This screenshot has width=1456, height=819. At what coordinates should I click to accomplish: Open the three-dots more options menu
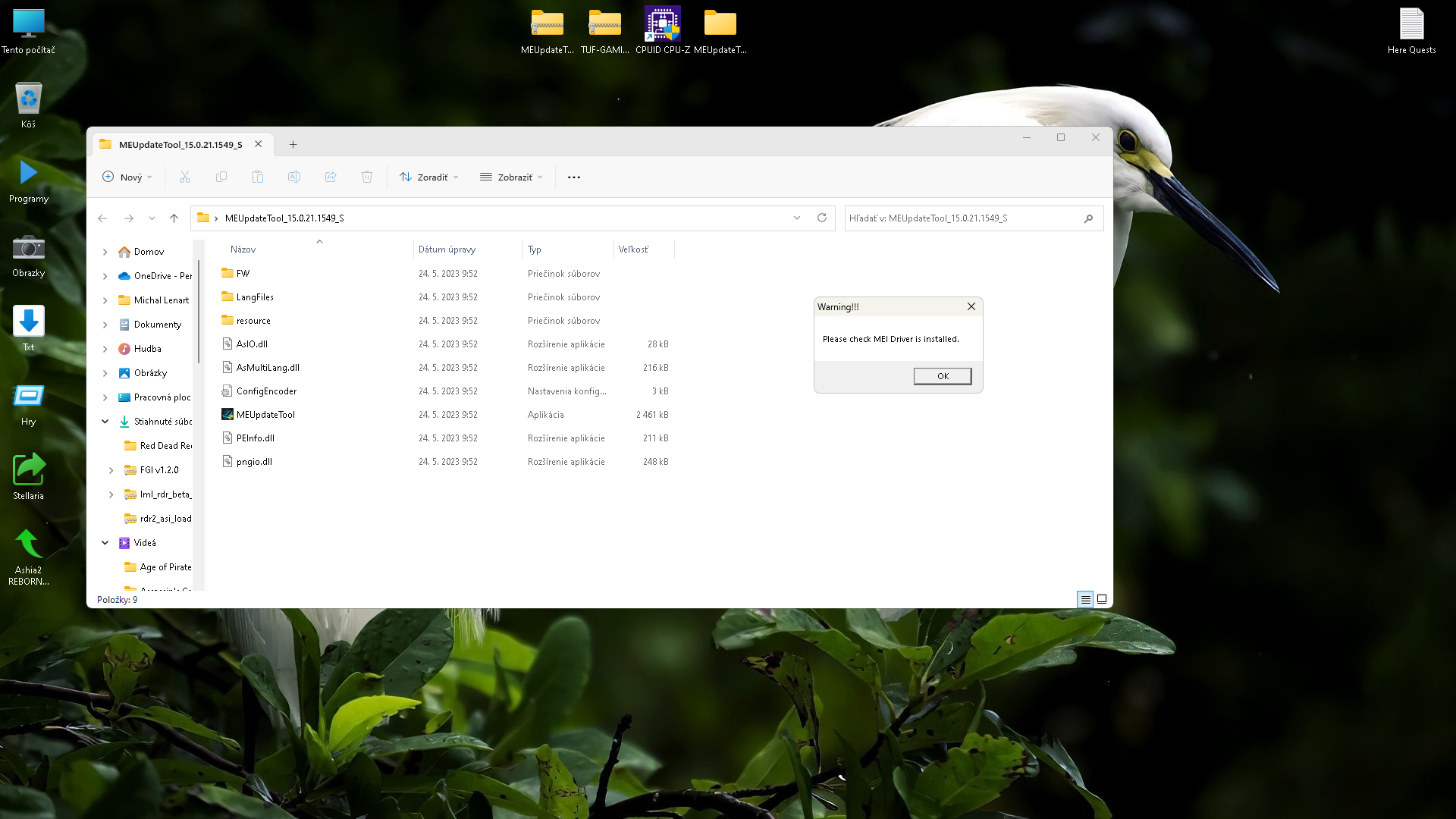[574, 177]
